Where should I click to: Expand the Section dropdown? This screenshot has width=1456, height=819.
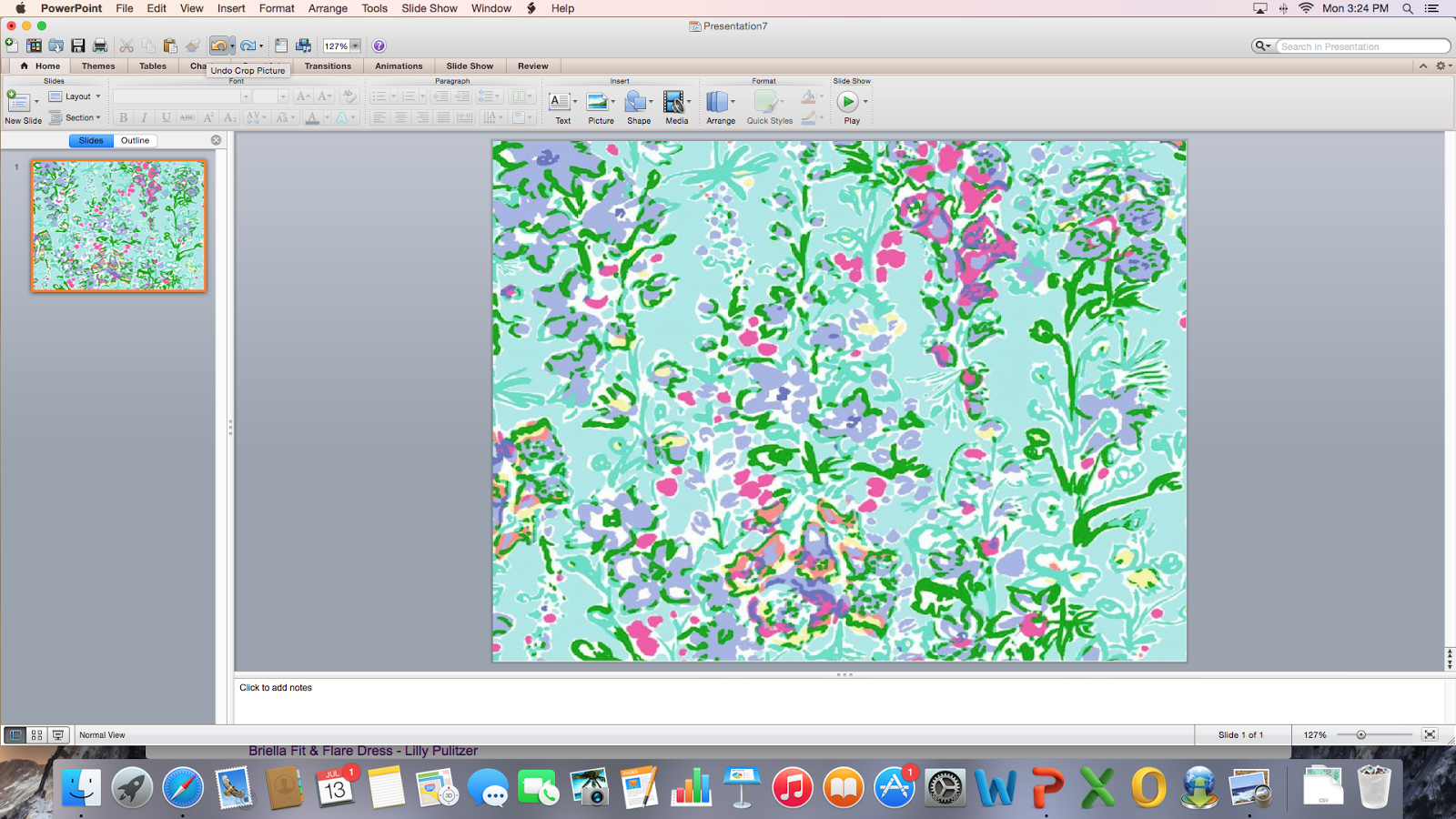pos(75,117)
